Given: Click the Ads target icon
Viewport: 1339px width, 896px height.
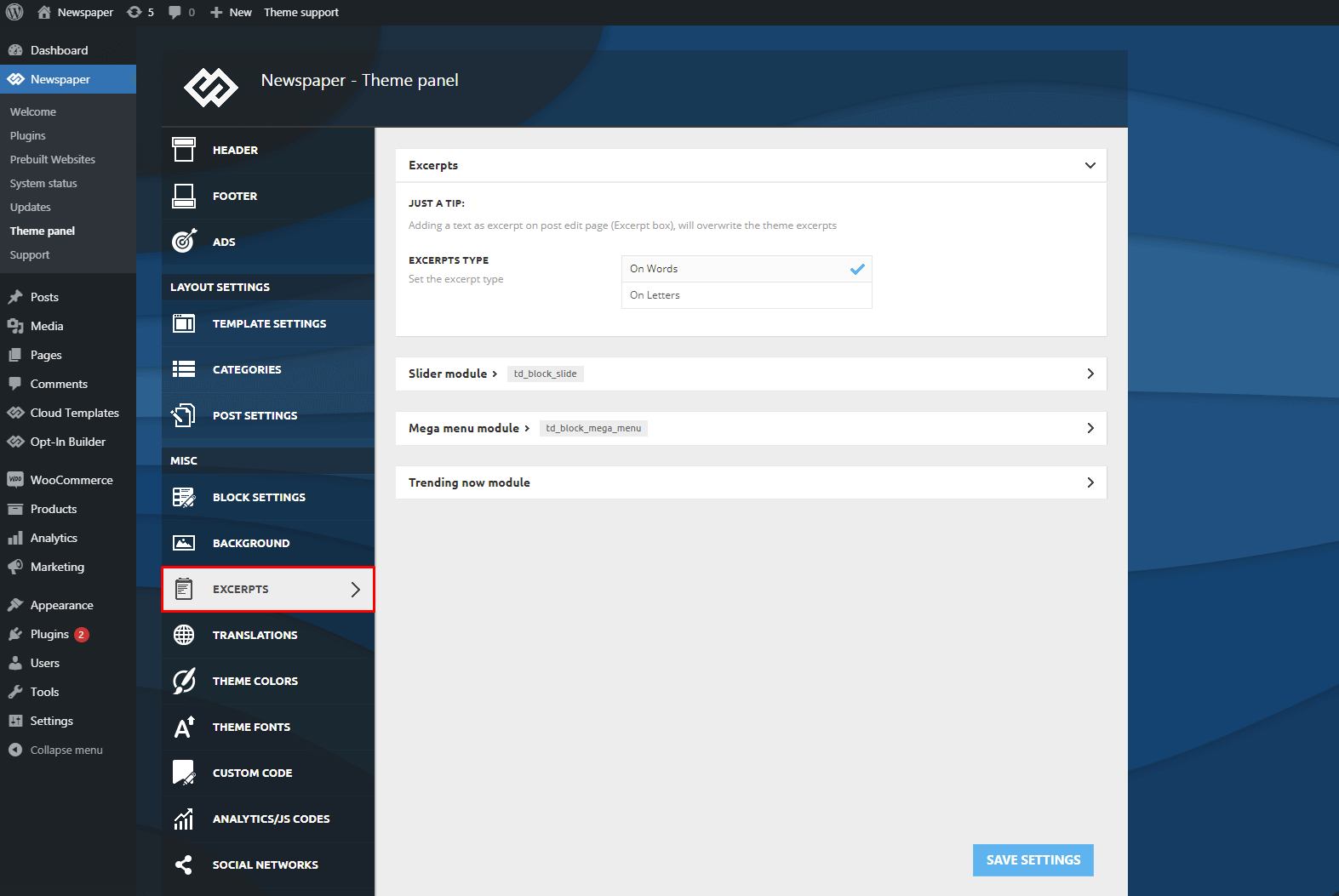Looking at the screenshot, I should (184, 242).
